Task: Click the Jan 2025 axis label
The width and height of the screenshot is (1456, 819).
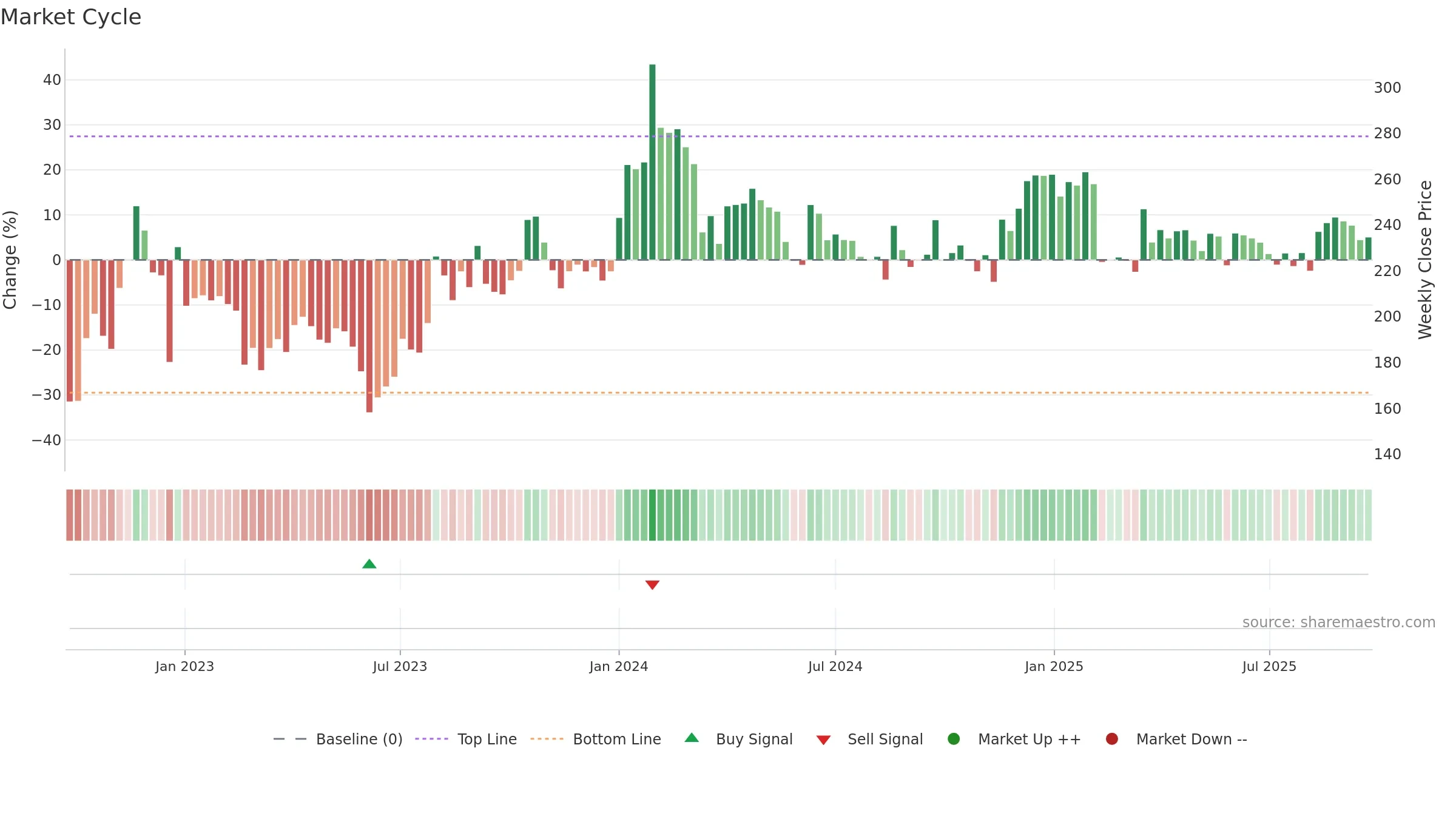Action: coord(1054,666)
